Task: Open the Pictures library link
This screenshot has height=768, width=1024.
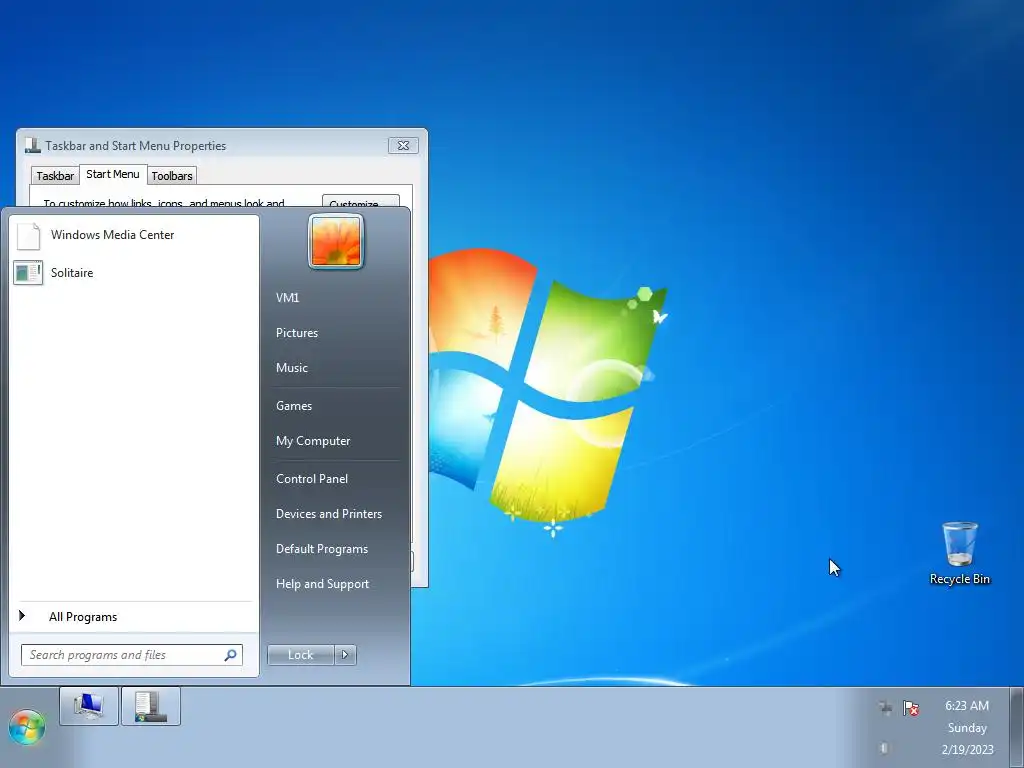Action: 296,333
